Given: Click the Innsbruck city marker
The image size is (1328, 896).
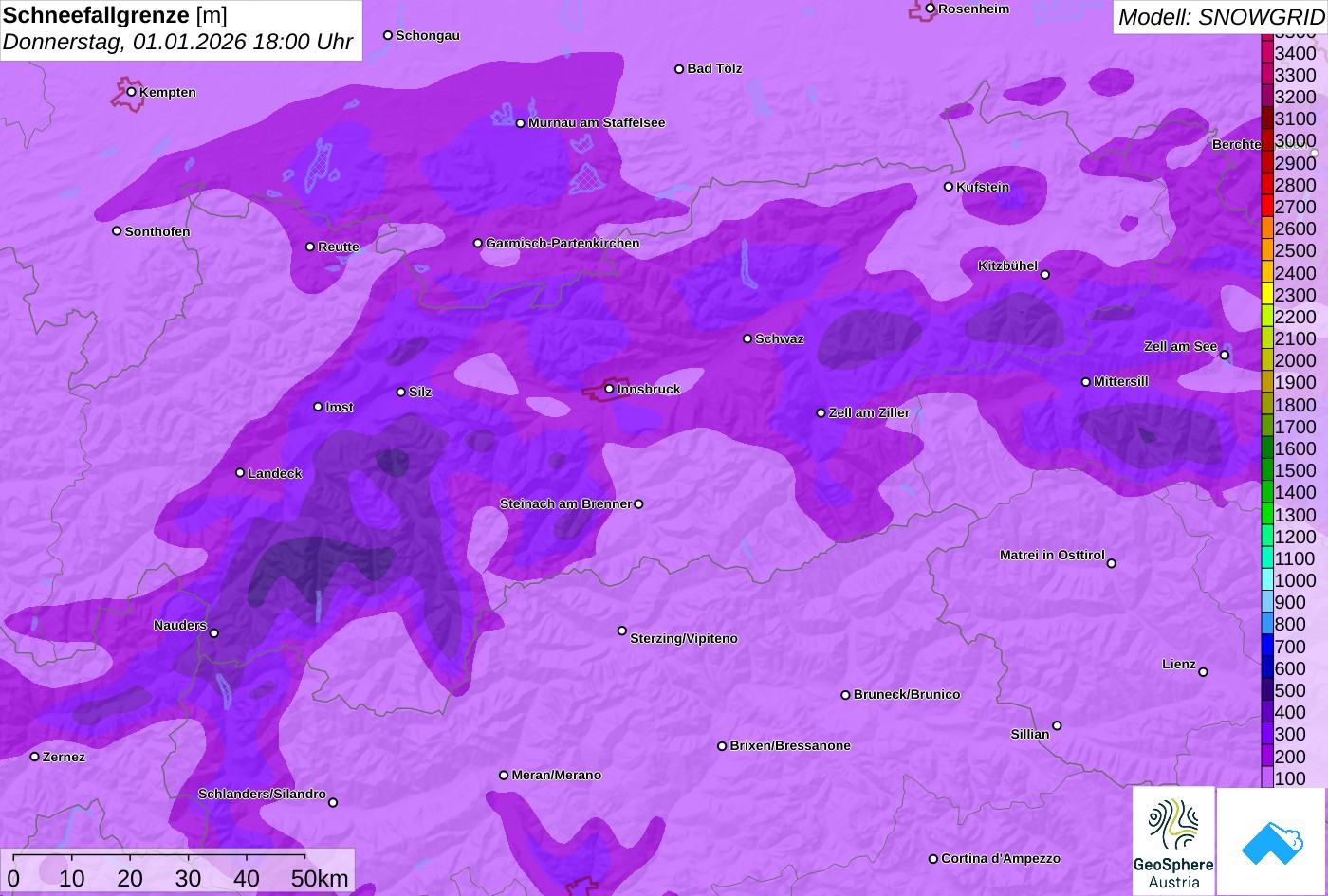Looking at the screenshot, I should click(610, 389).
